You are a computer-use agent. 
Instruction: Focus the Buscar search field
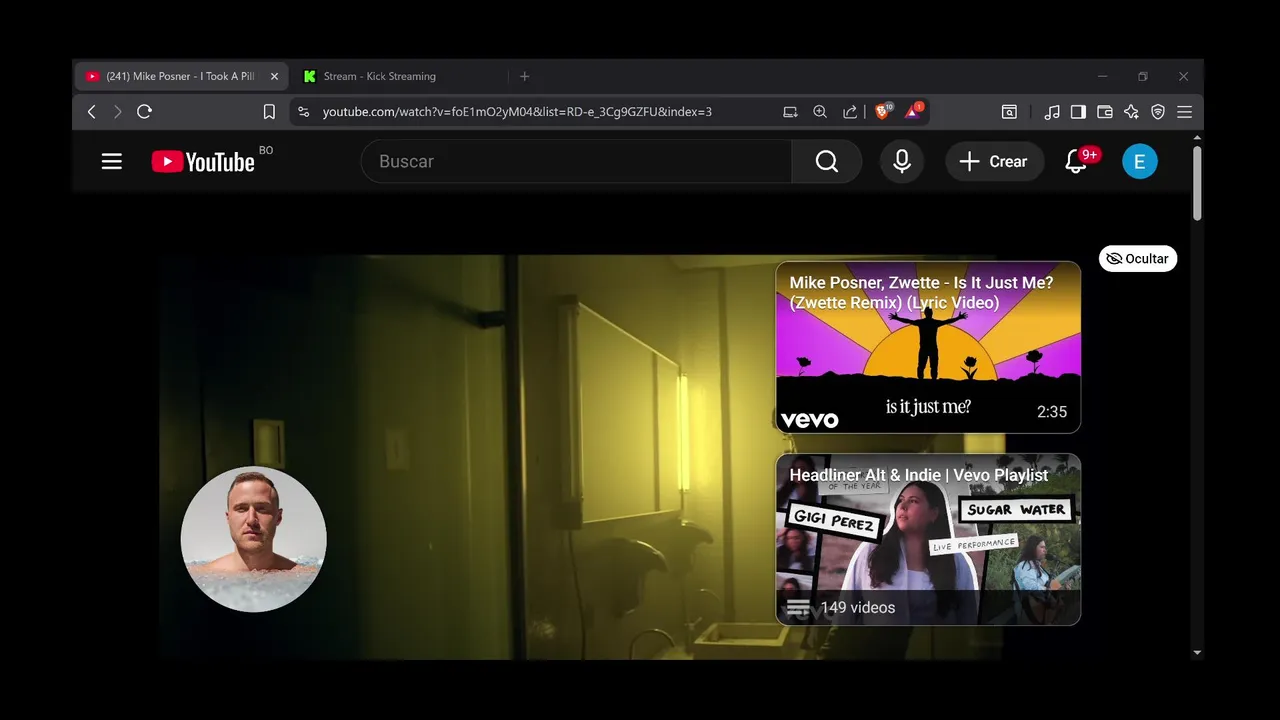click(576, 161)
